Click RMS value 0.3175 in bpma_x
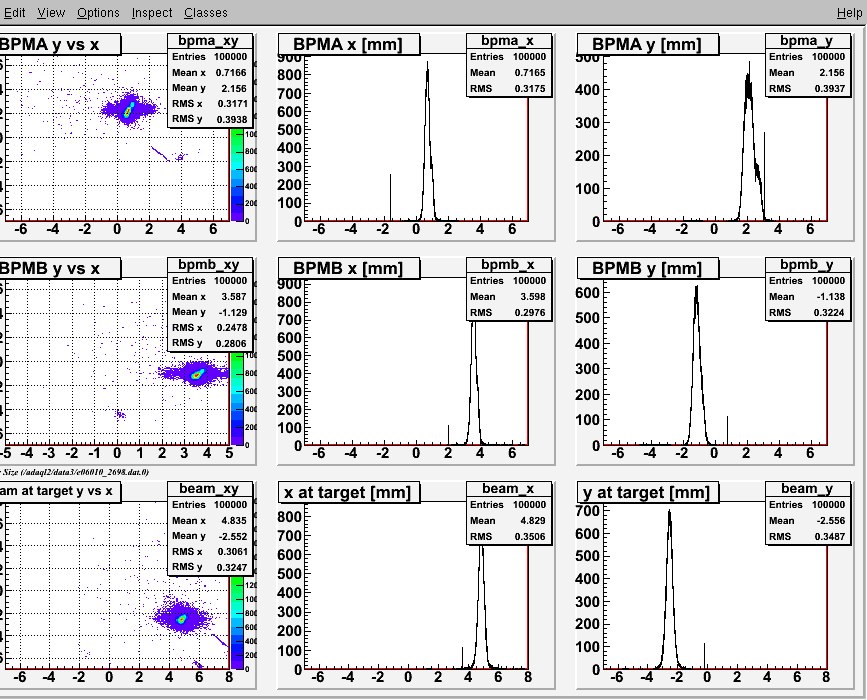This screenshot has height=700, width=867. (530, 88)
